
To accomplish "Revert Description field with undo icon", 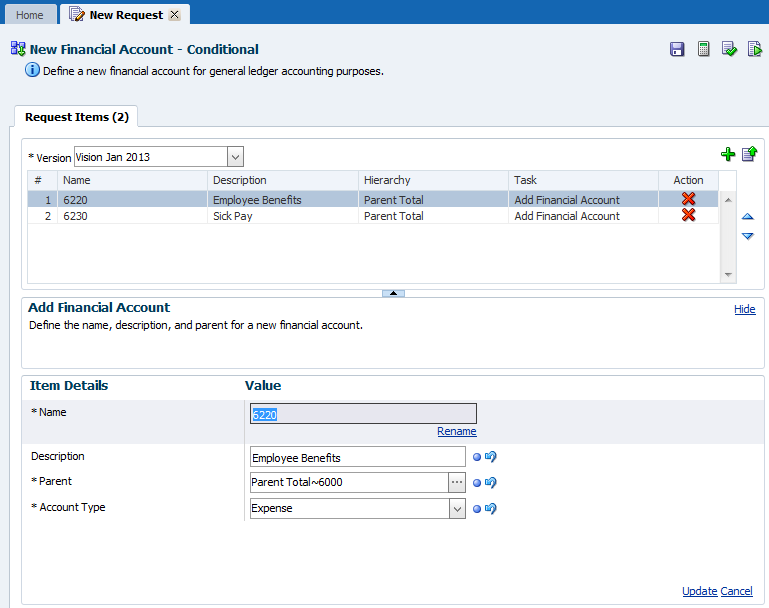I will pyautogui.click(x=491, y=457).
